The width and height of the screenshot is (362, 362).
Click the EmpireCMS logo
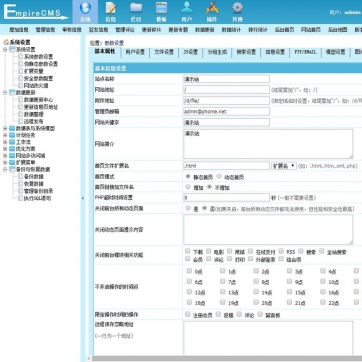(35, 12)
